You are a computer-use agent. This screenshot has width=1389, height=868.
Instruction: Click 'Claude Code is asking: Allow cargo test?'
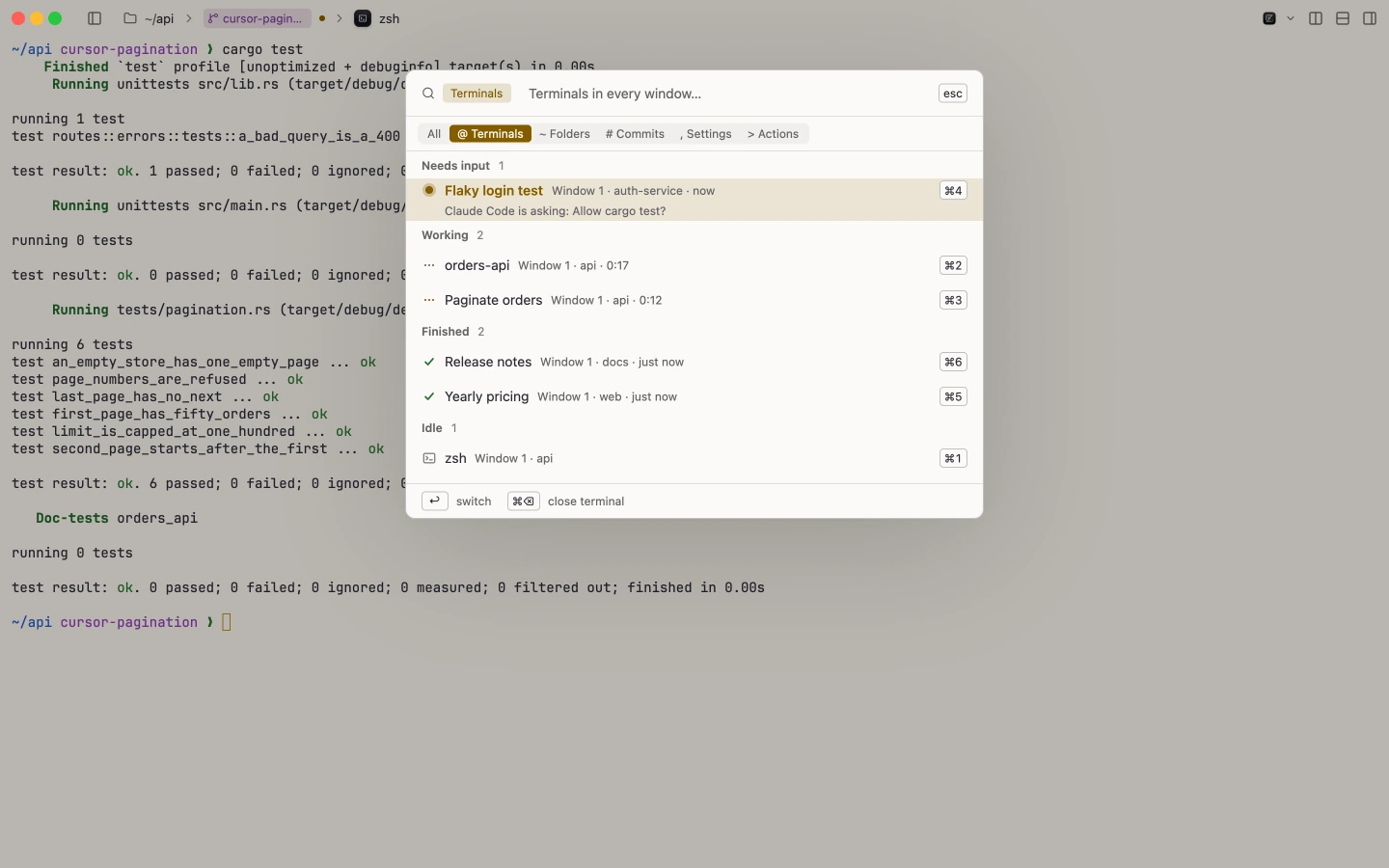(x=555, y=211)
